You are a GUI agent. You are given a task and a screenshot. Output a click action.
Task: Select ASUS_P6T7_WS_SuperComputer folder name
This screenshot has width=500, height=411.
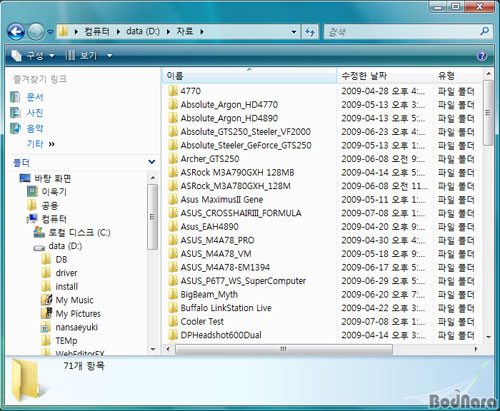243,281
